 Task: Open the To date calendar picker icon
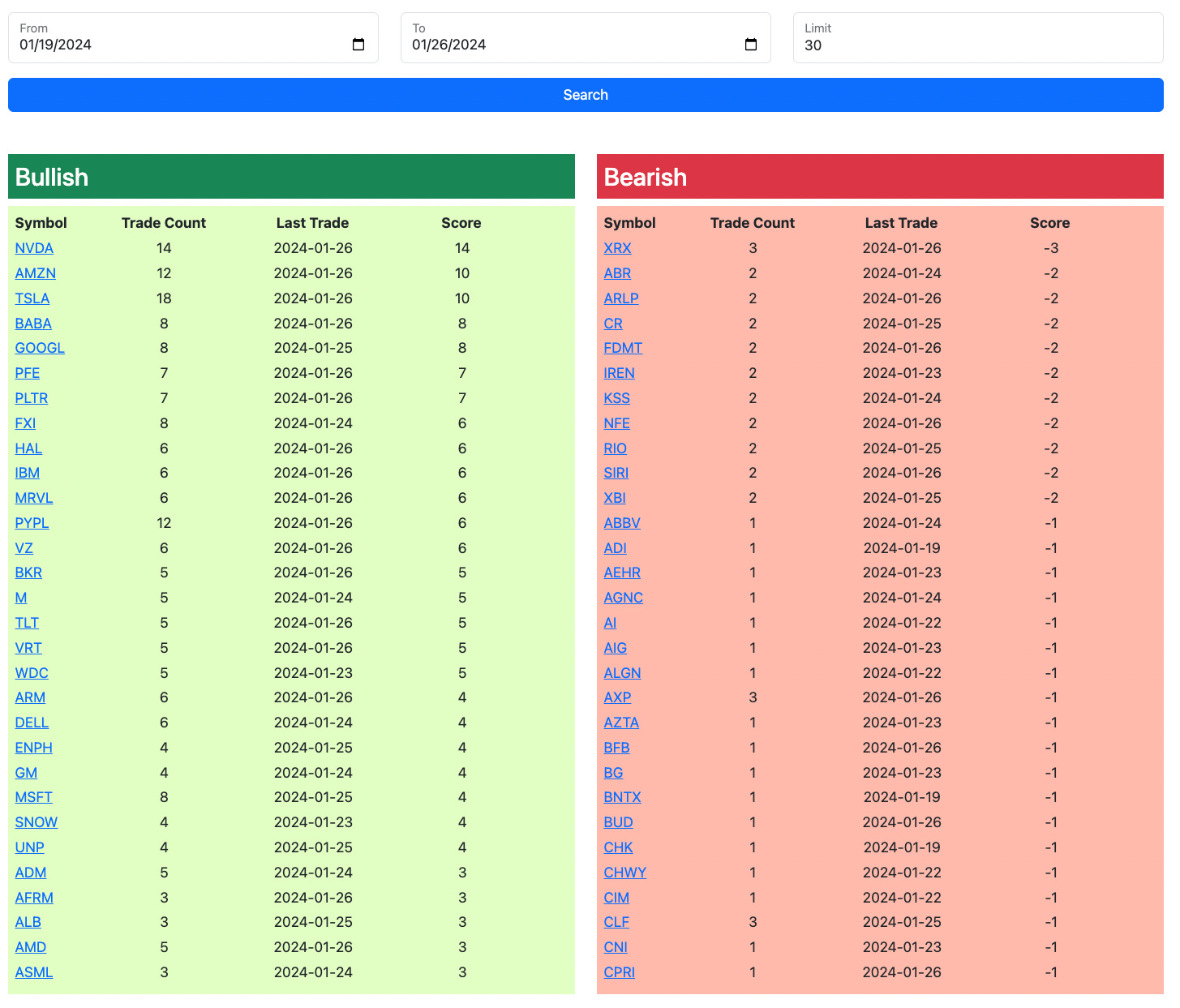751,45
